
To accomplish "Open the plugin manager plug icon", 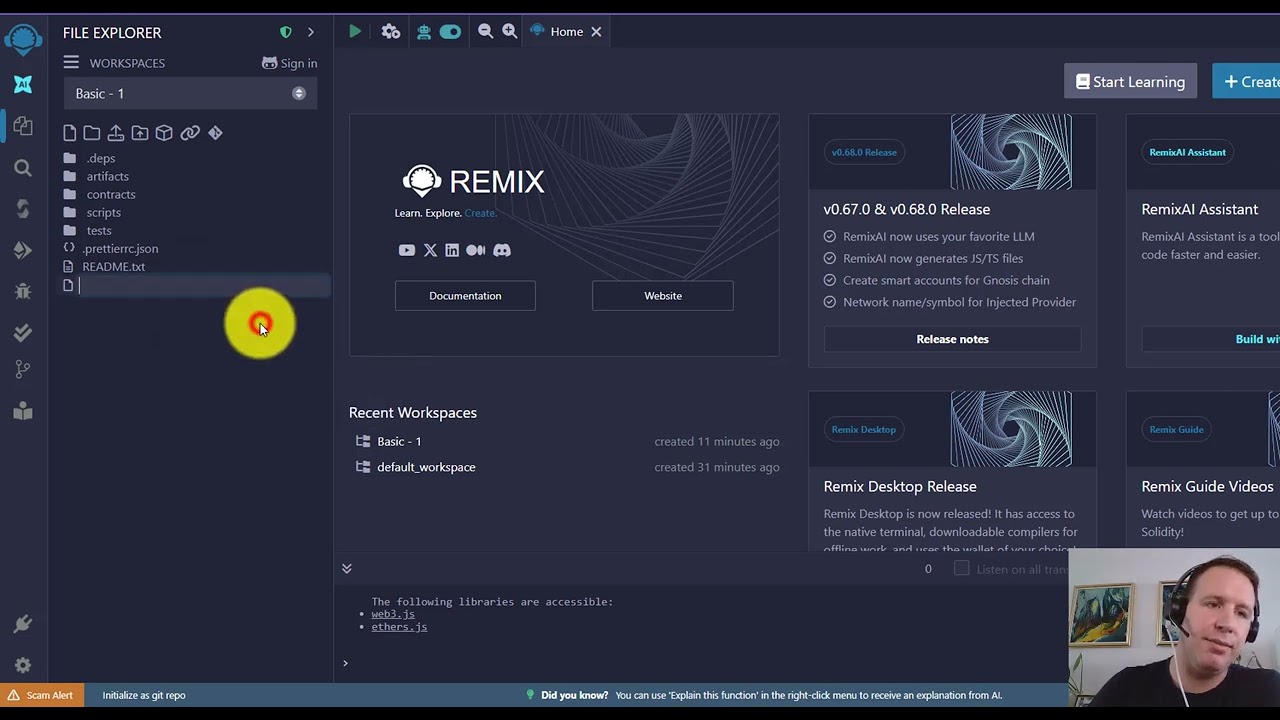I will click(x=23, y=625).
